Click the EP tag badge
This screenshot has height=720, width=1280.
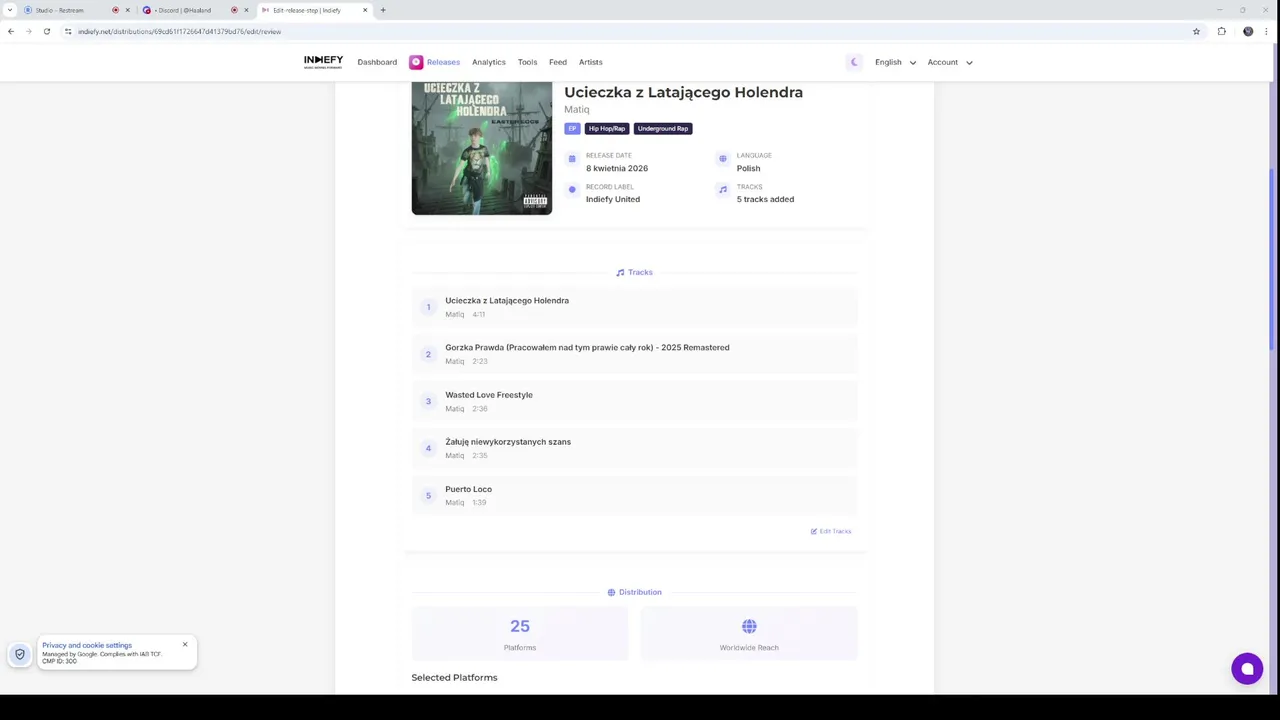click(572, 128)
